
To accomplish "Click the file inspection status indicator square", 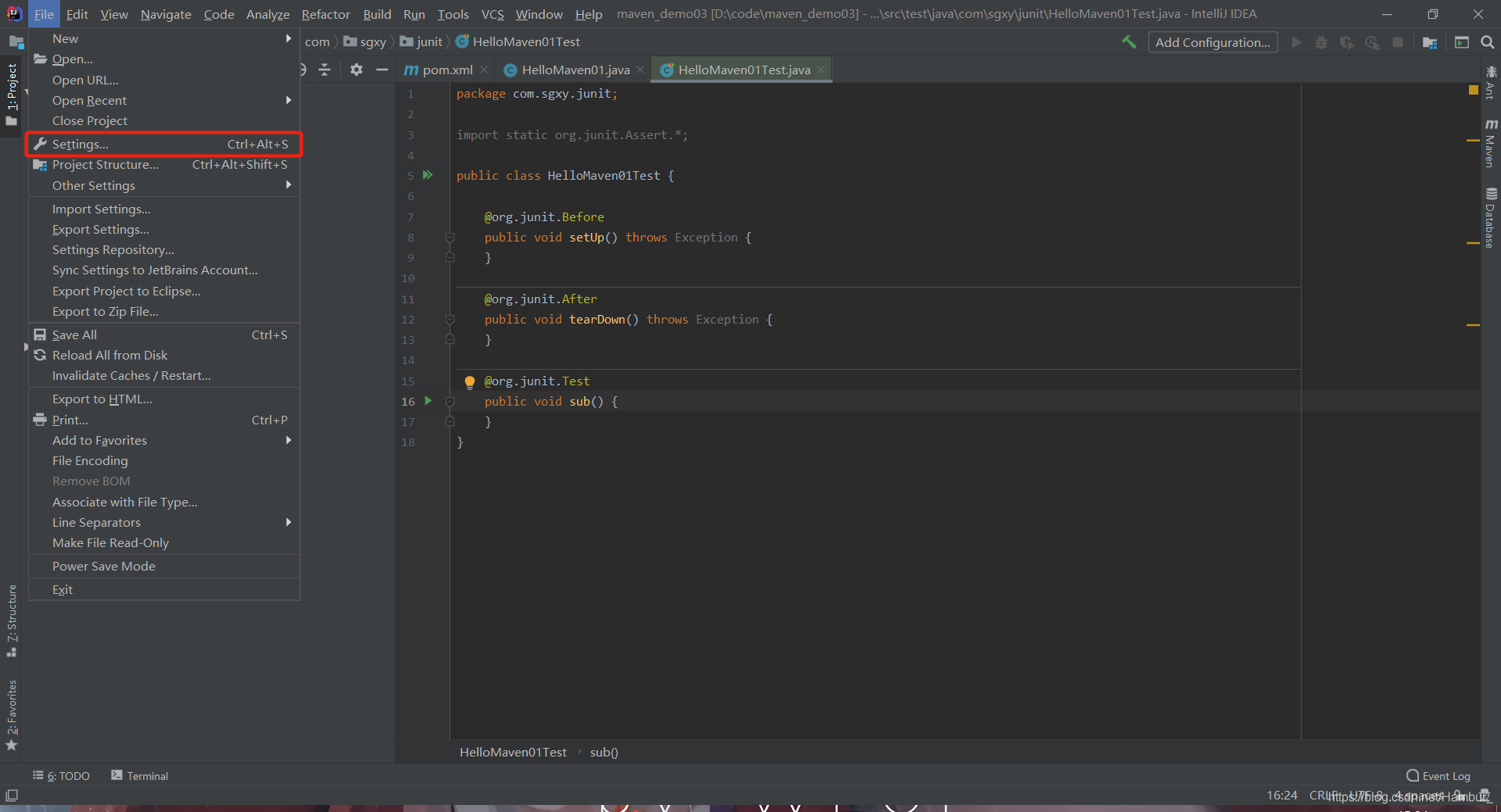I will [1473, 90].
